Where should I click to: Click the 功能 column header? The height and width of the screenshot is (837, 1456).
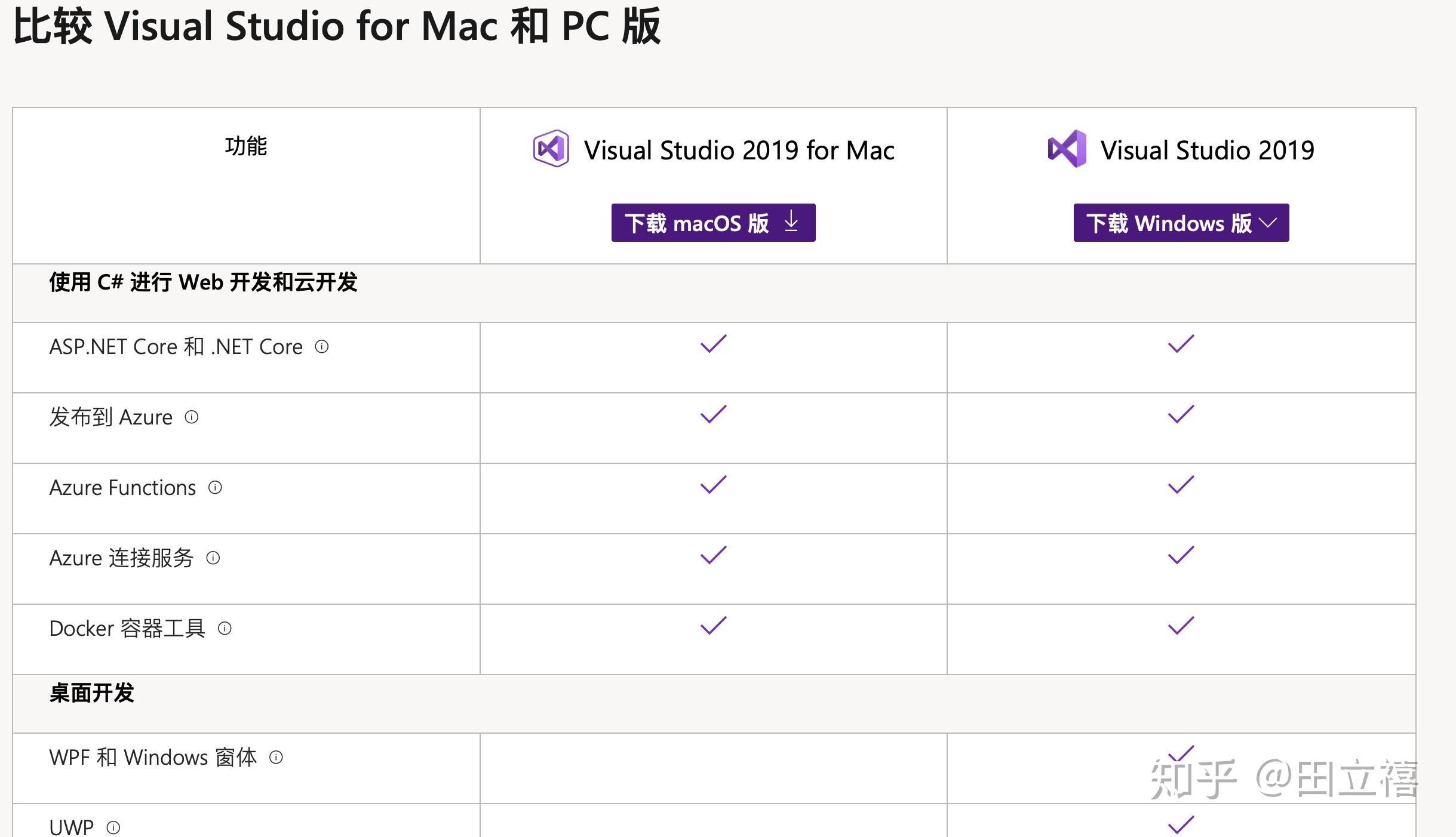(x=245, y=146)
